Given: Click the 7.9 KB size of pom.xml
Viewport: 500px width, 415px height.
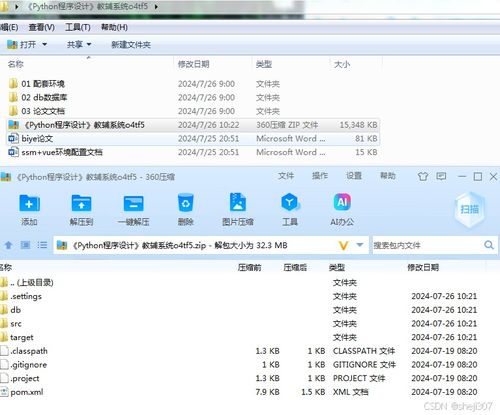Looking at the screenshot, I should point(267,392).
